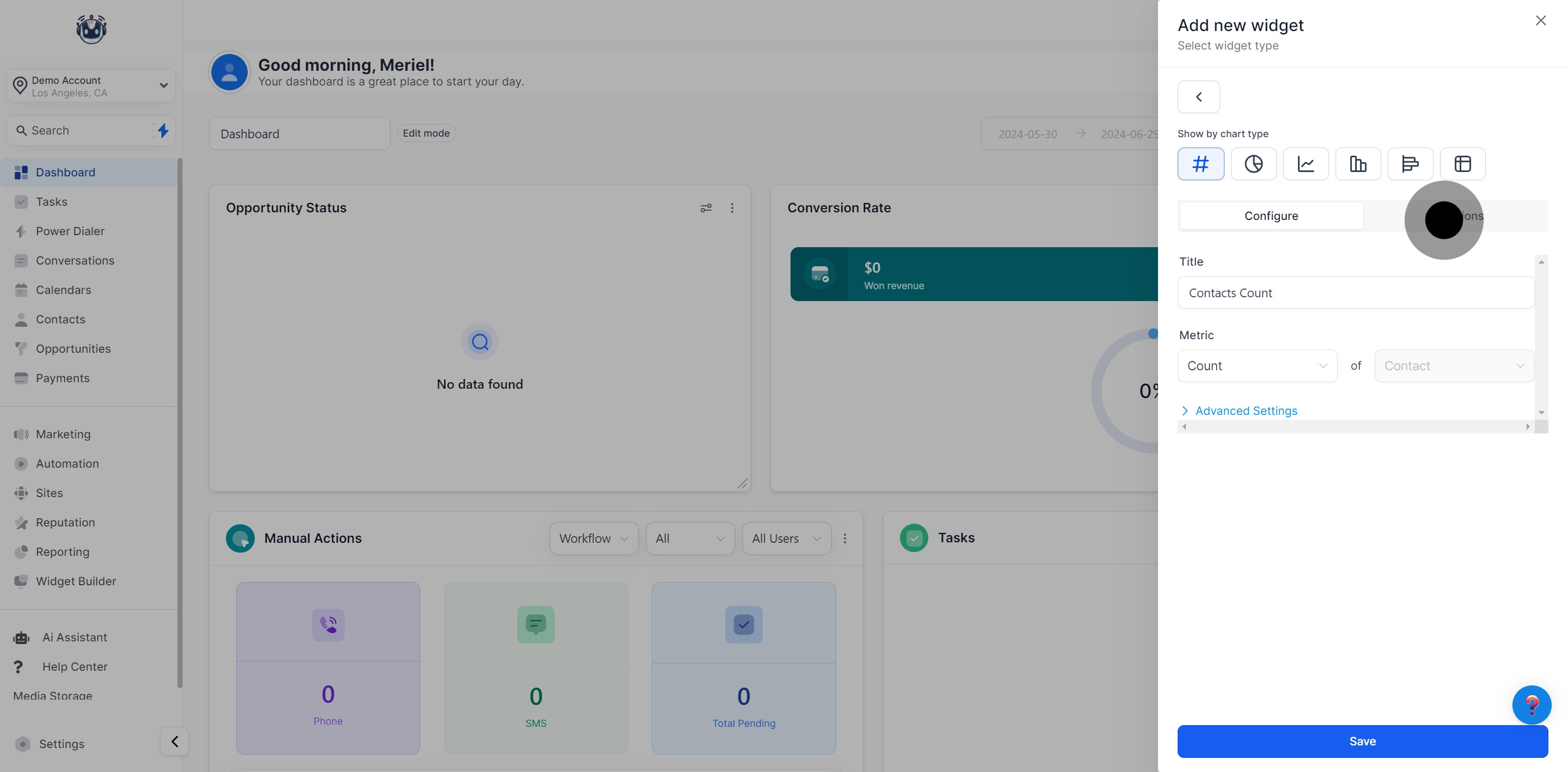Screen dimensions: 1568x772
Task: Click the back arrow in widget panel
Action: click(1198, 97)
